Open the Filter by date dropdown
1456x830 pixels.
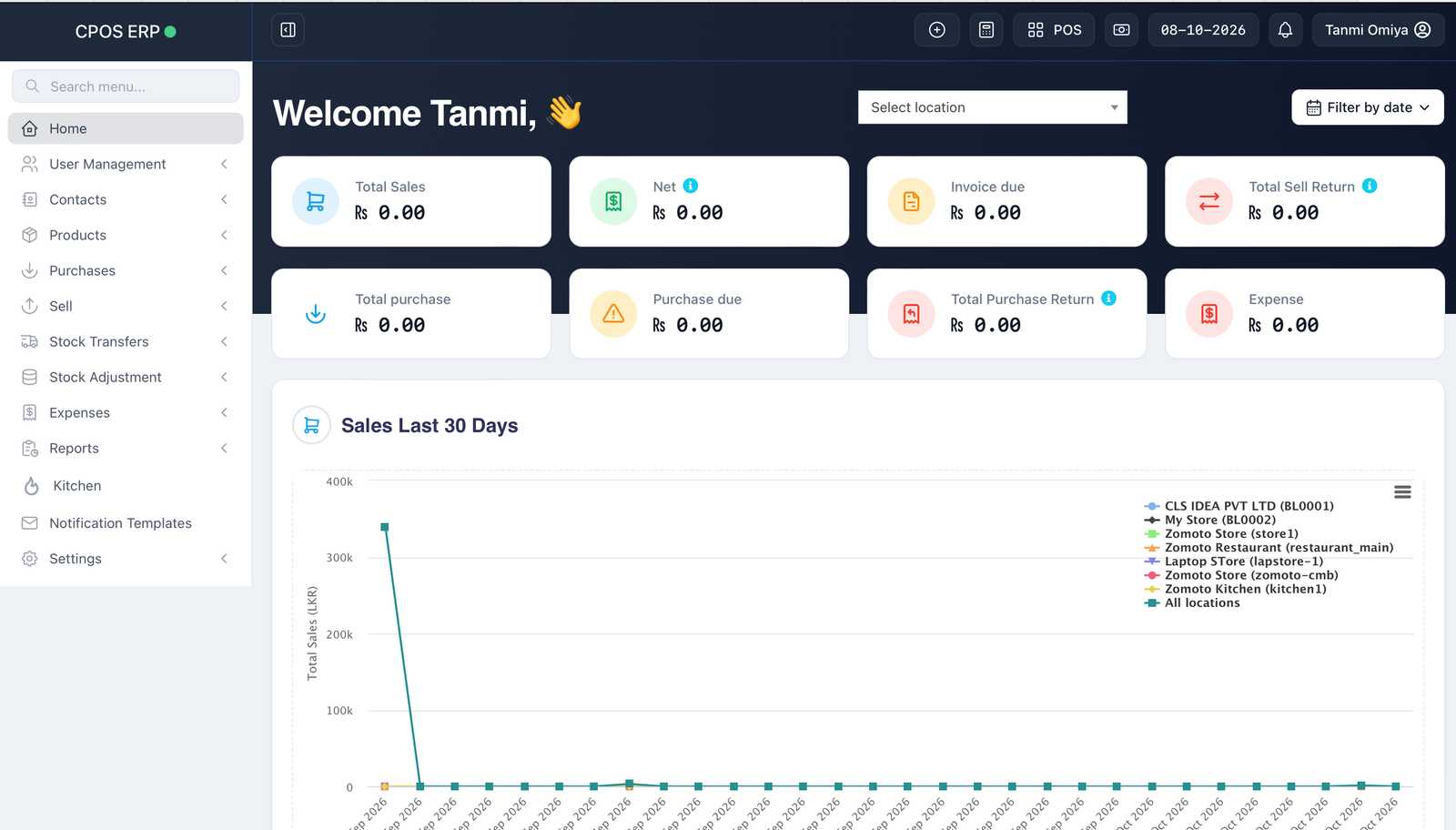1367,107
